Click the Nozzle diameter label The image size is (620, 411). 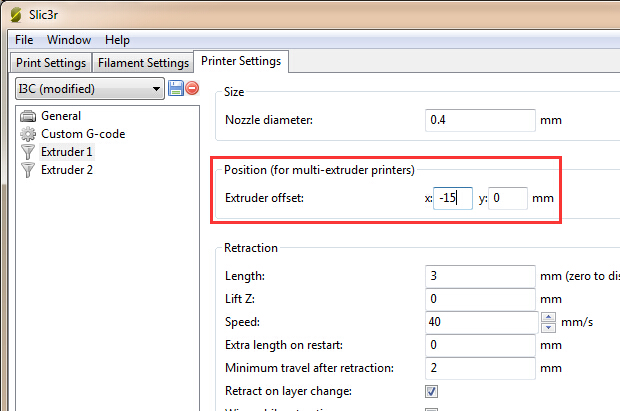coord(268,120)
